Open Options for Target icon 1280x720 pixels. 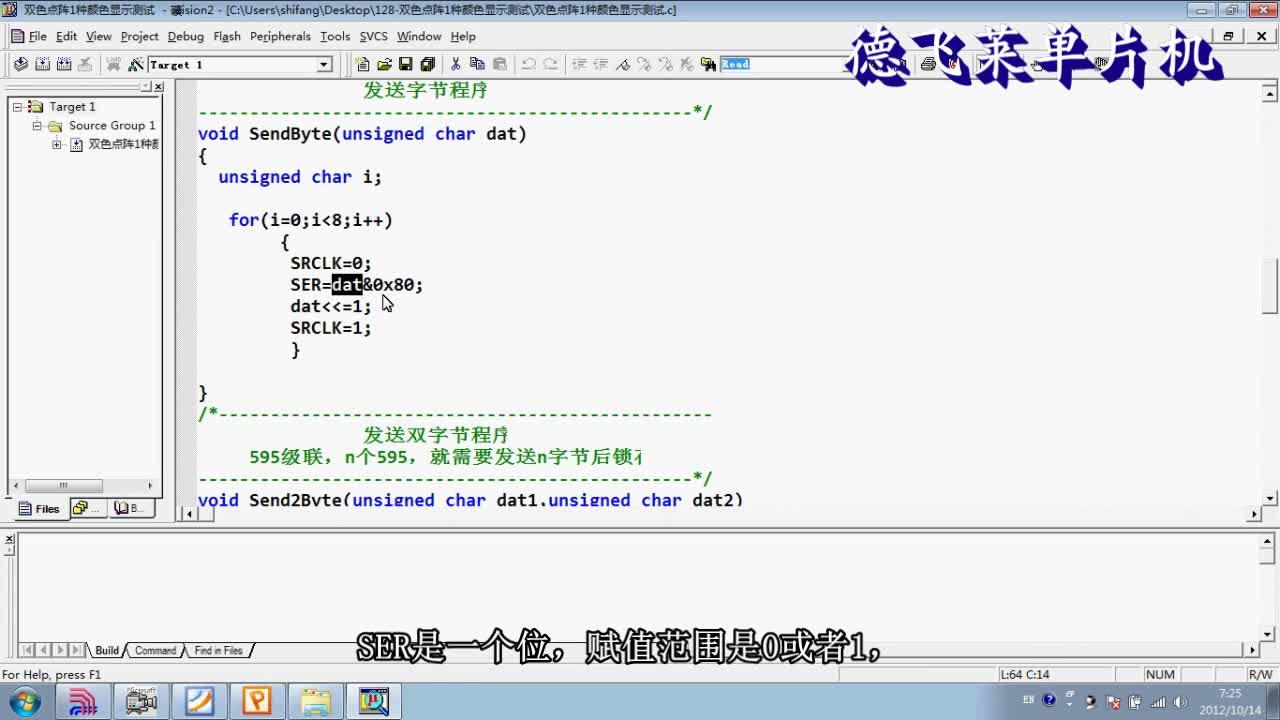[136, 64]
